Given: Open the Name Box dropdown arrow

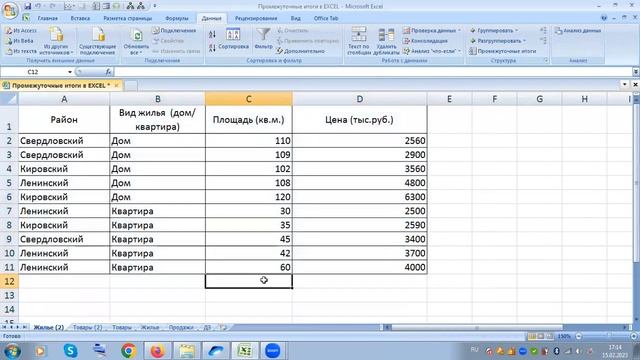Looking at the screenshot, I should [70, 72].
